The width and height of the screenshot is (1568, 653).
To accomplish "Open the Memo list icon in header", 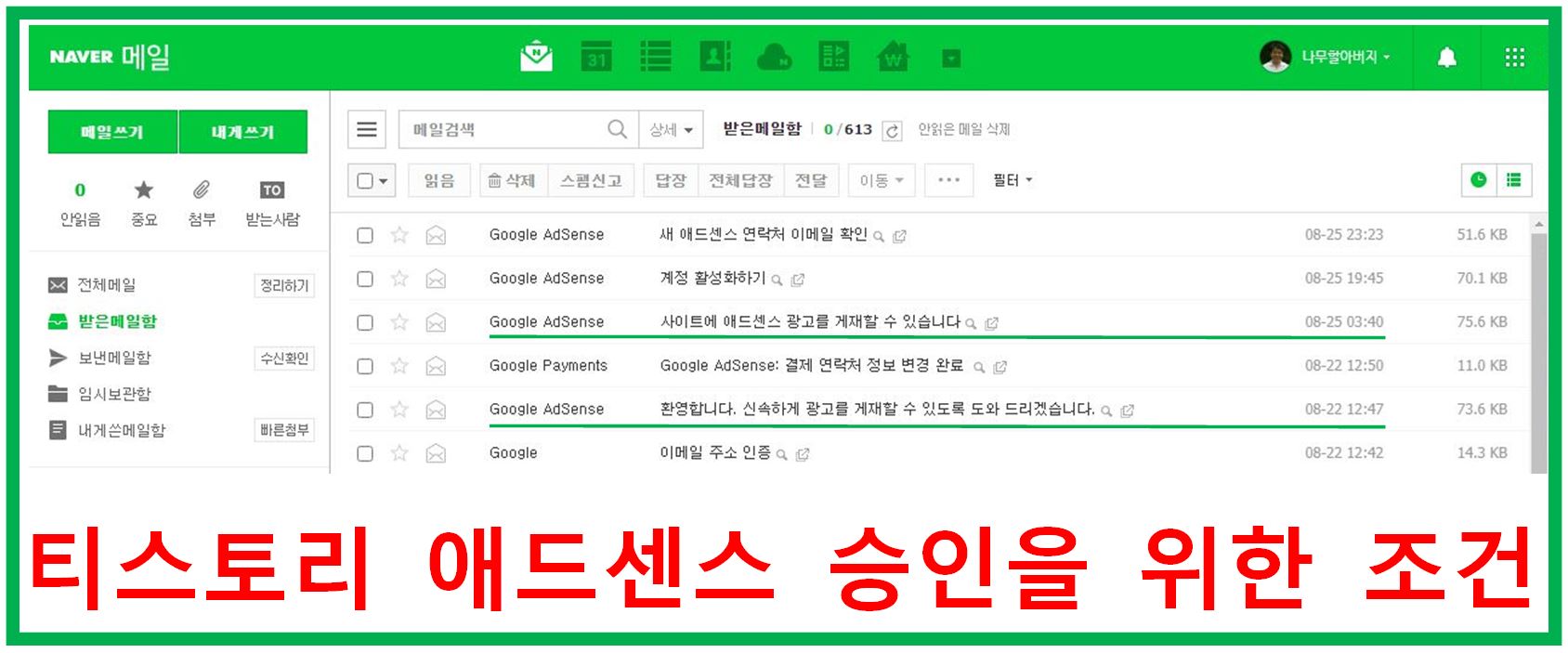I will [x=656, y=57].
